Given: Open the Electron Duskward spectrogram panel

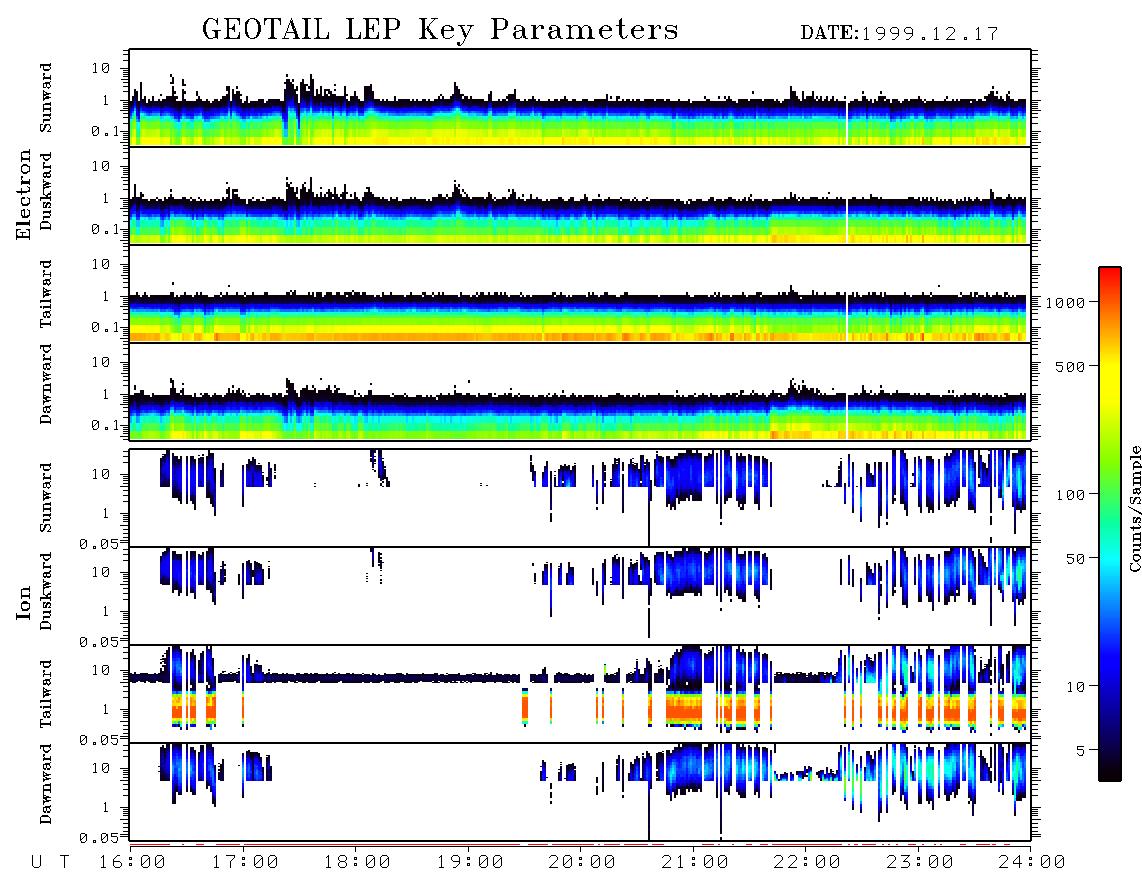Looking at the screenshot, I should (x=580, y=195).
